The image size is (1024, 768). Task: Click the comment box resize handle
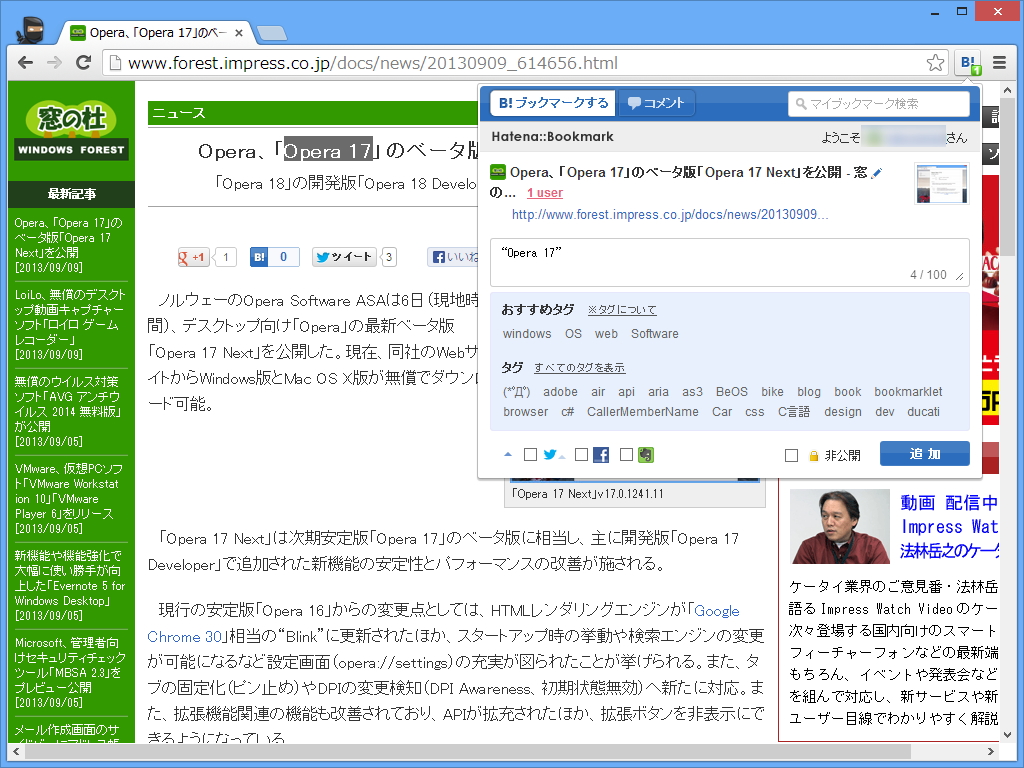959,276
